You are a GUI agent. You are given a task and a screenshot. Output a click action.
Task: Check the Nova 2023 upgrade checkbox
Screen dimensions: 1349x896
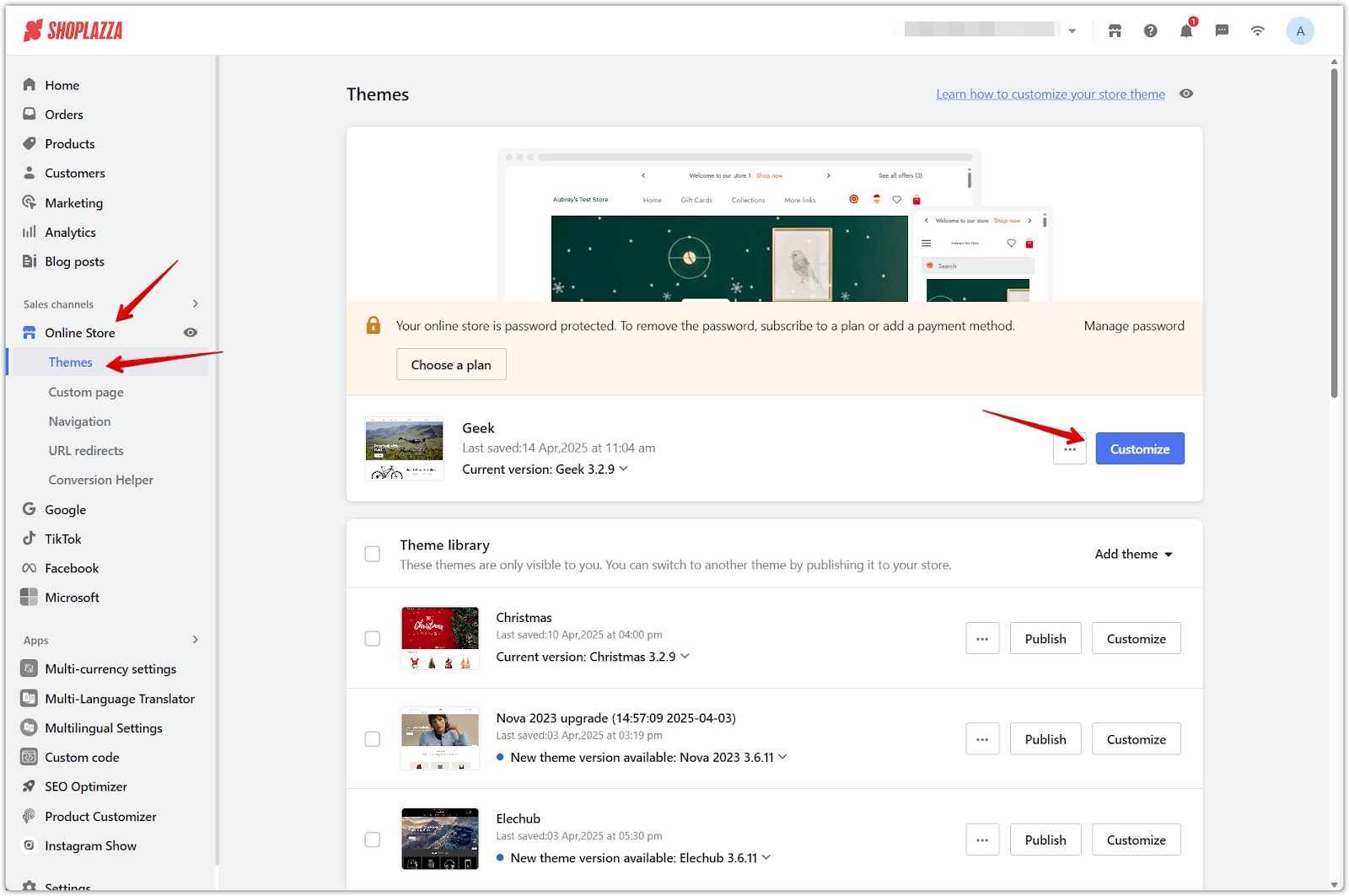[x=372, y=738]
